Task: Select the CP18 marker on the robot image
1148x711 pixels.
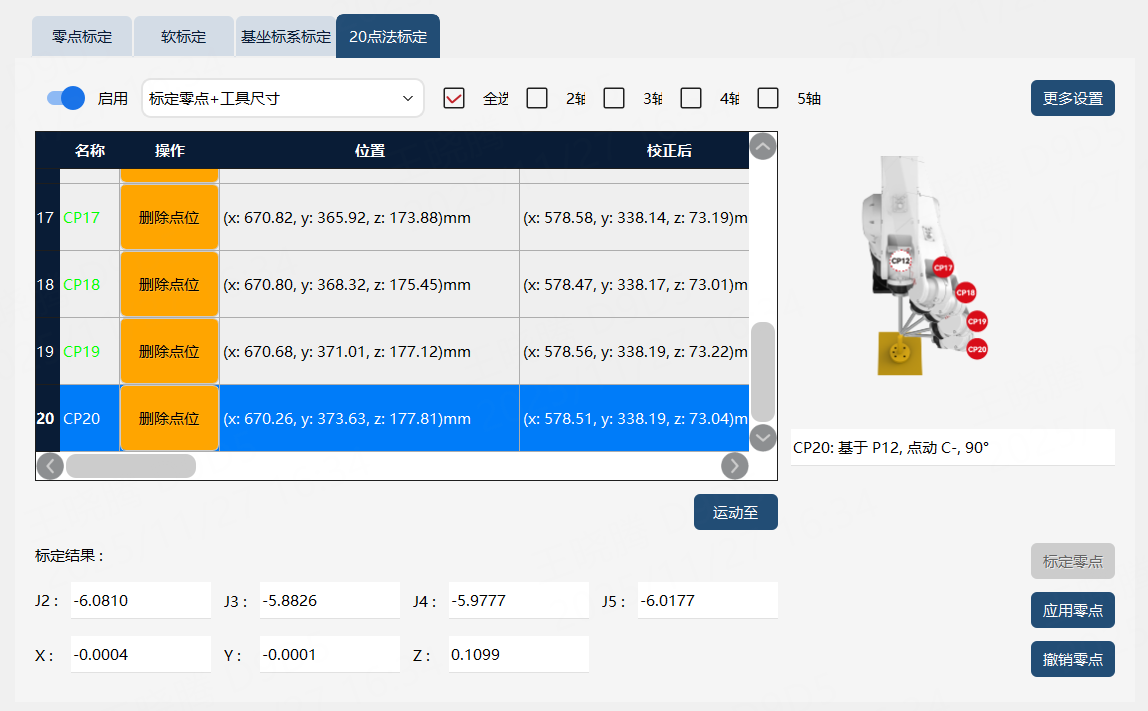Action: coord(966,292)
